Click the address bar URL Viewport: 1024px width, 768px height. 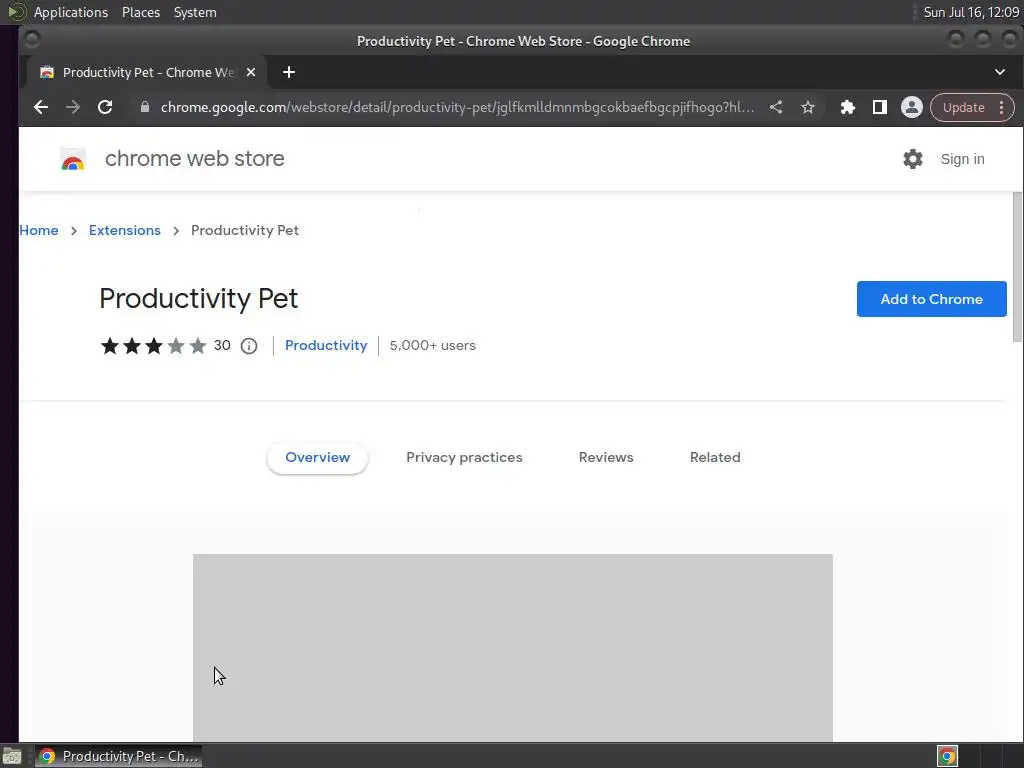point(457,107)
